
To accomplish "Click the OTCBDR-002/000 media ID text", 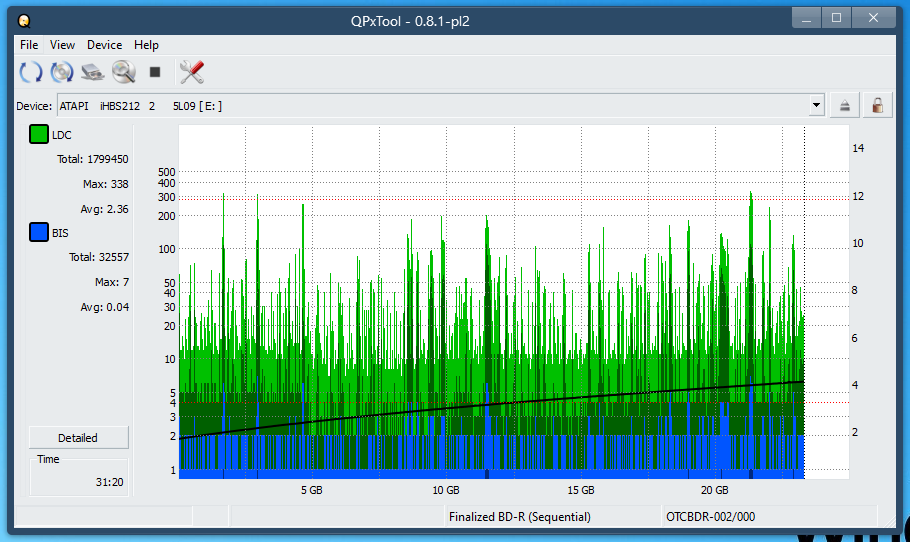I will 710,516.
